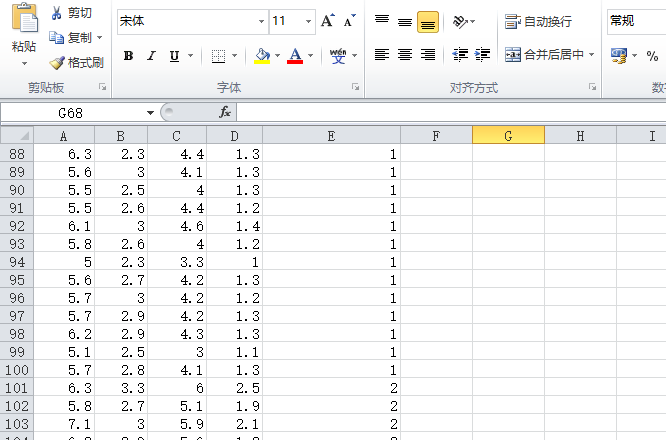Increase font size with the large A icon
The height and width of the screenshot is (440, 666).
click(x=327, y=21)
